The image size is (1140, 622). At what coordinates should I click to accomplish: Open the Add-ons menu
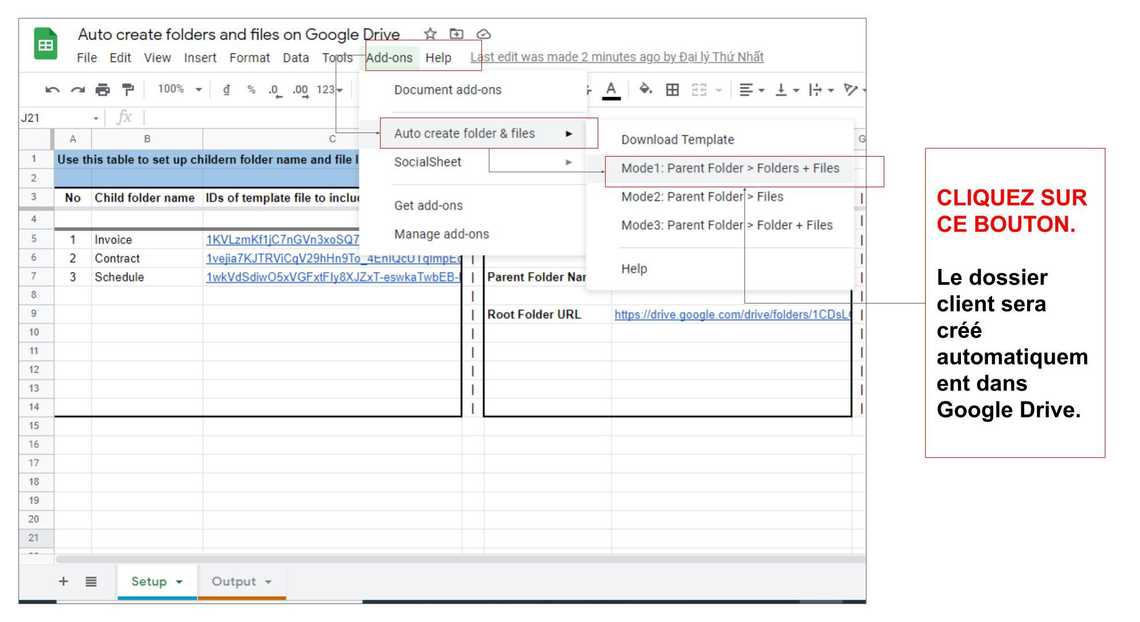(389, 58)
